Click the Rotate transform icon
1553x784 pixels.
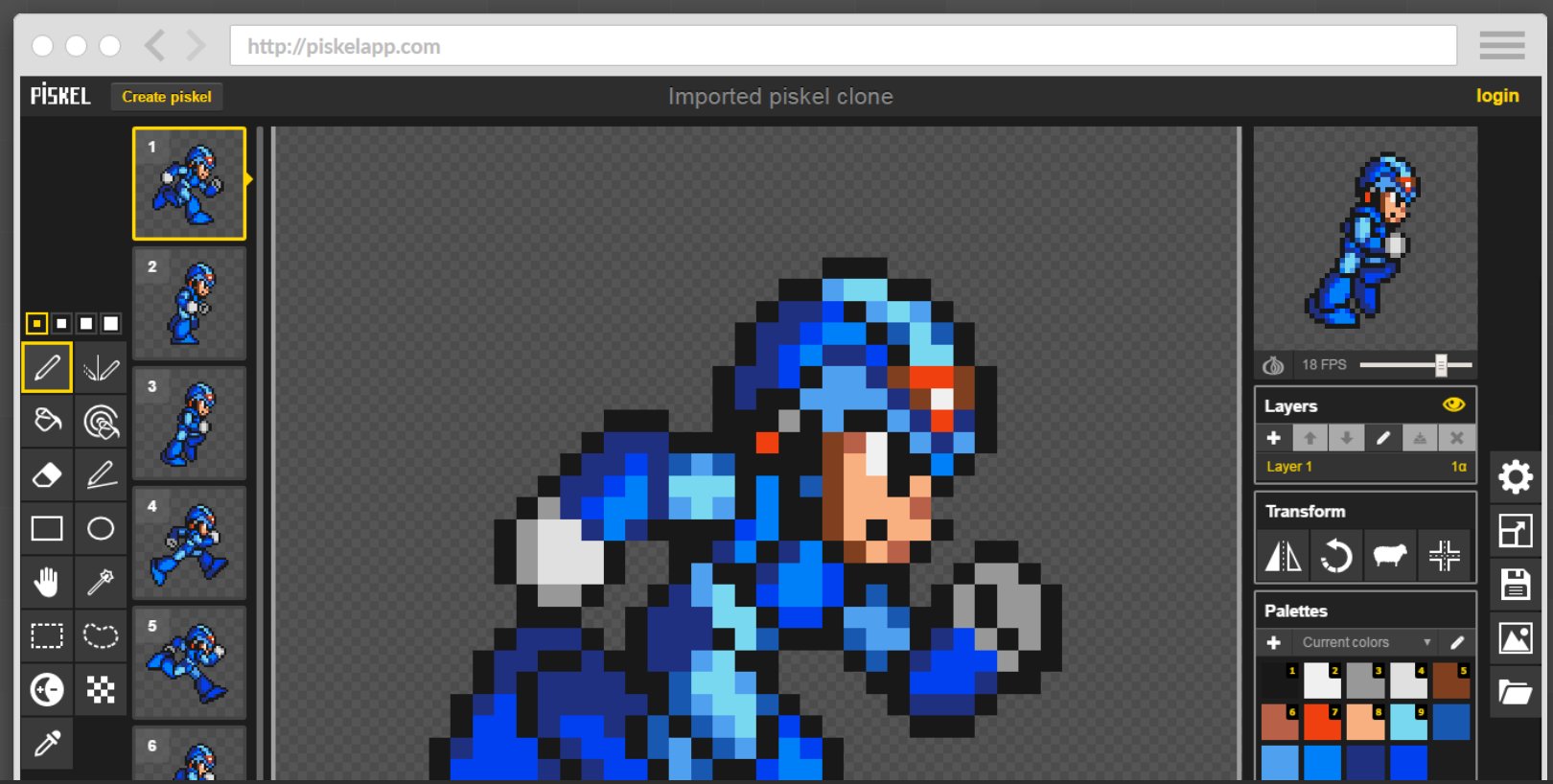[x=1336, y=556]
